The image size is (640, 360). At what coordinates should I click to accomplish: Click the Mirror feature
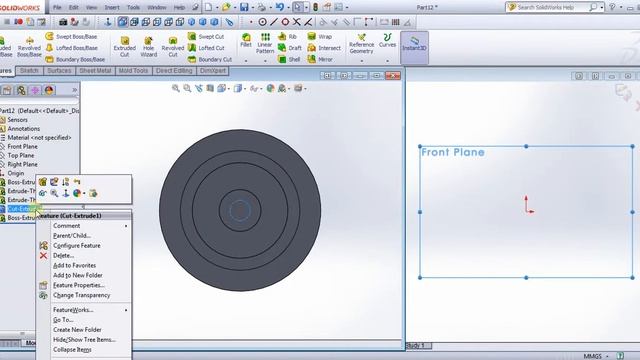(320, 59)
